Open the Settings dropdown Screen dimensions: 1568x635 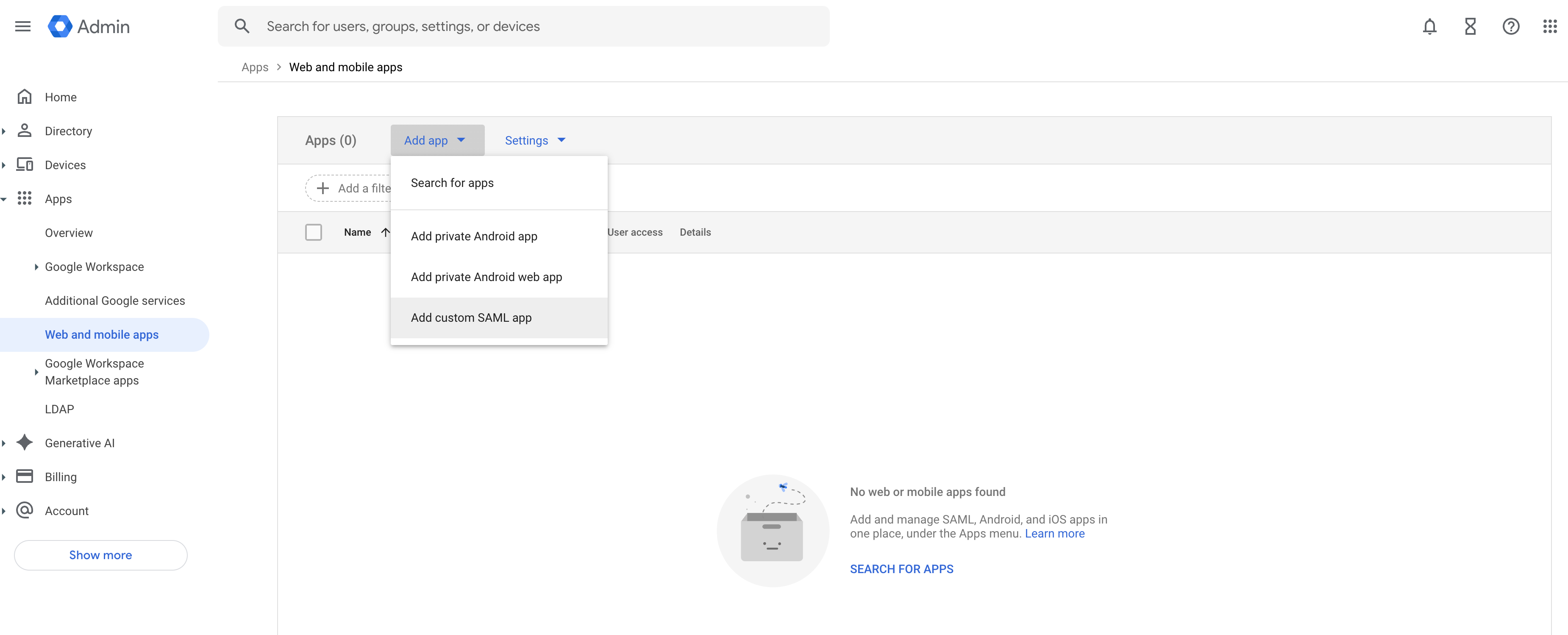(x=535, y=141)
